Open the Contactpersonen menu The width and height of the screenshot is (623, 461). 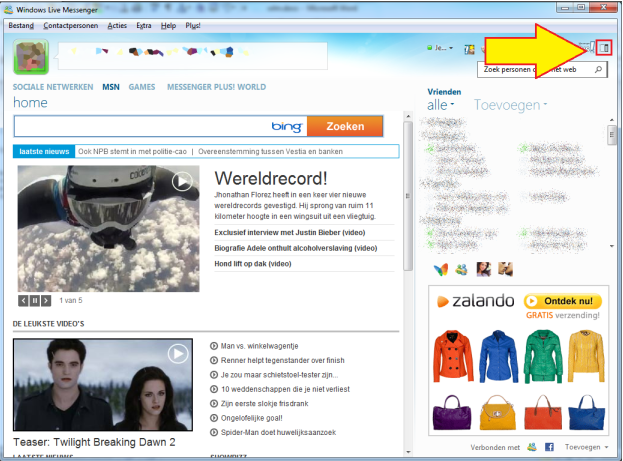pos(71,25)
